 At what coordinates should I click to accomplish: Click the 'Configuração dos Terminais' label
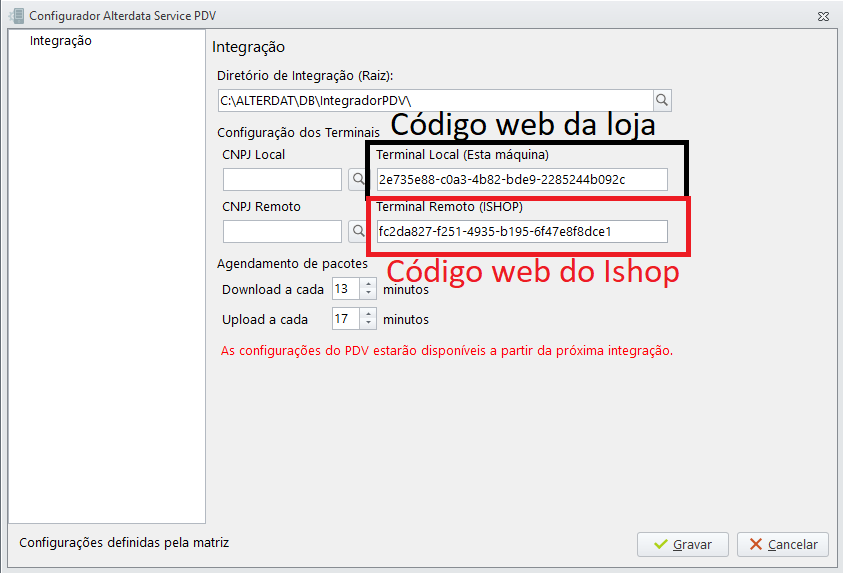click(x=298, y=132)
